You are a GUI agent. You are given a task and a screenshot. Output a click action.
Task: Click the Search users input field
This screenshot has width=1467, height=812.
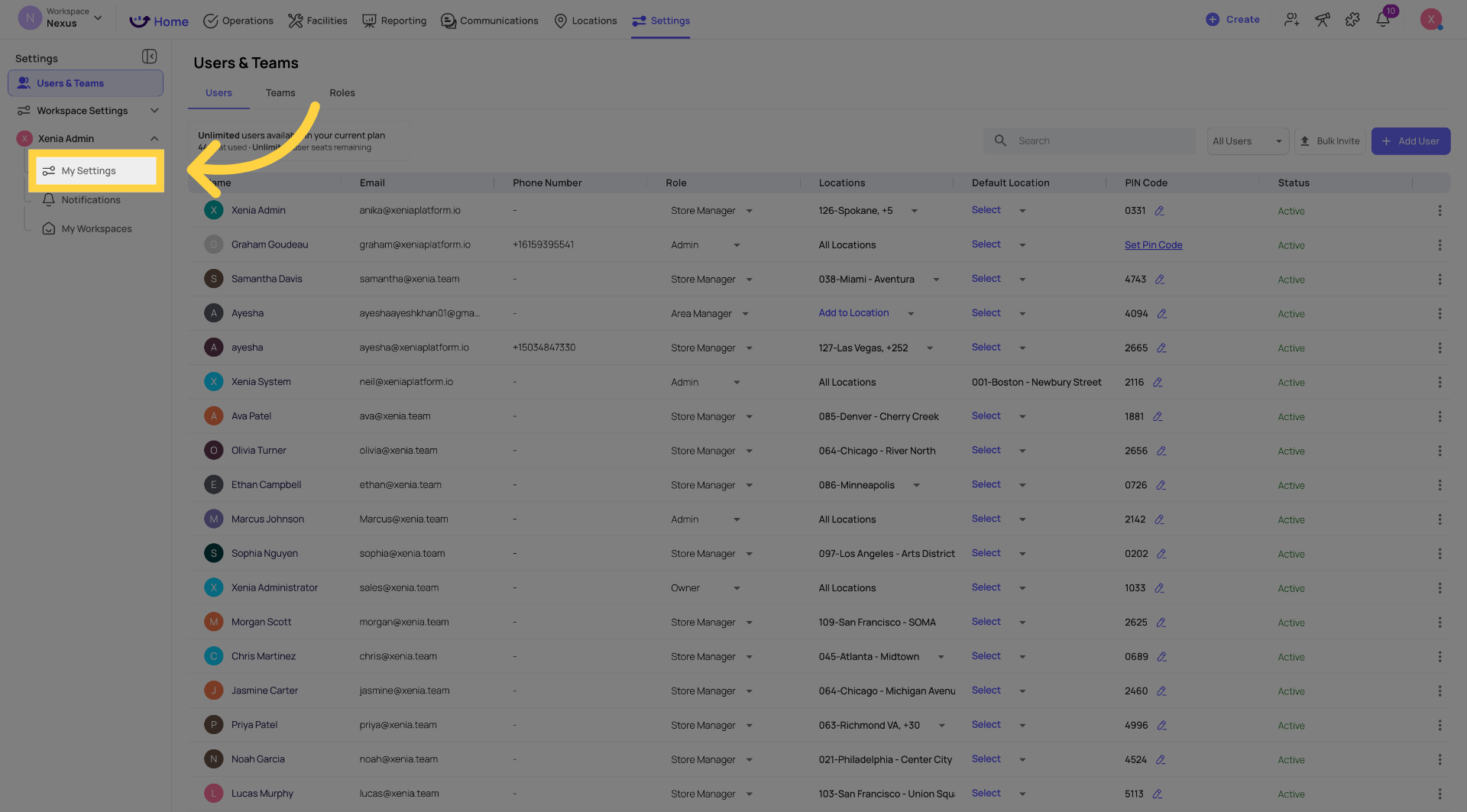pyautogui.click(x=1090, y=141)
